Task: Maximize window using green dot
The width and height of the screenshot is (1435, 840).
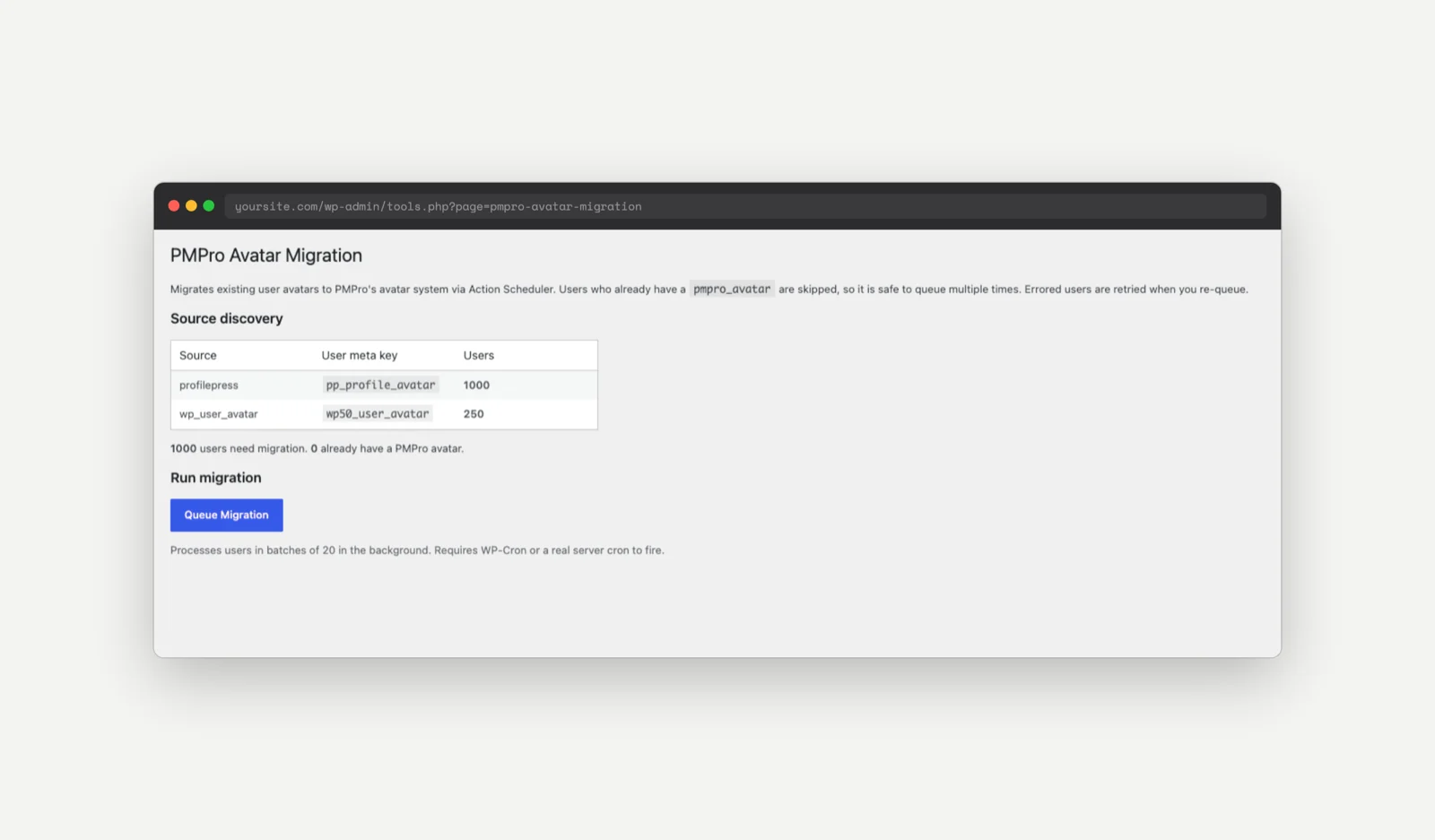Action: pyautogui.click(x=209, y=206)
